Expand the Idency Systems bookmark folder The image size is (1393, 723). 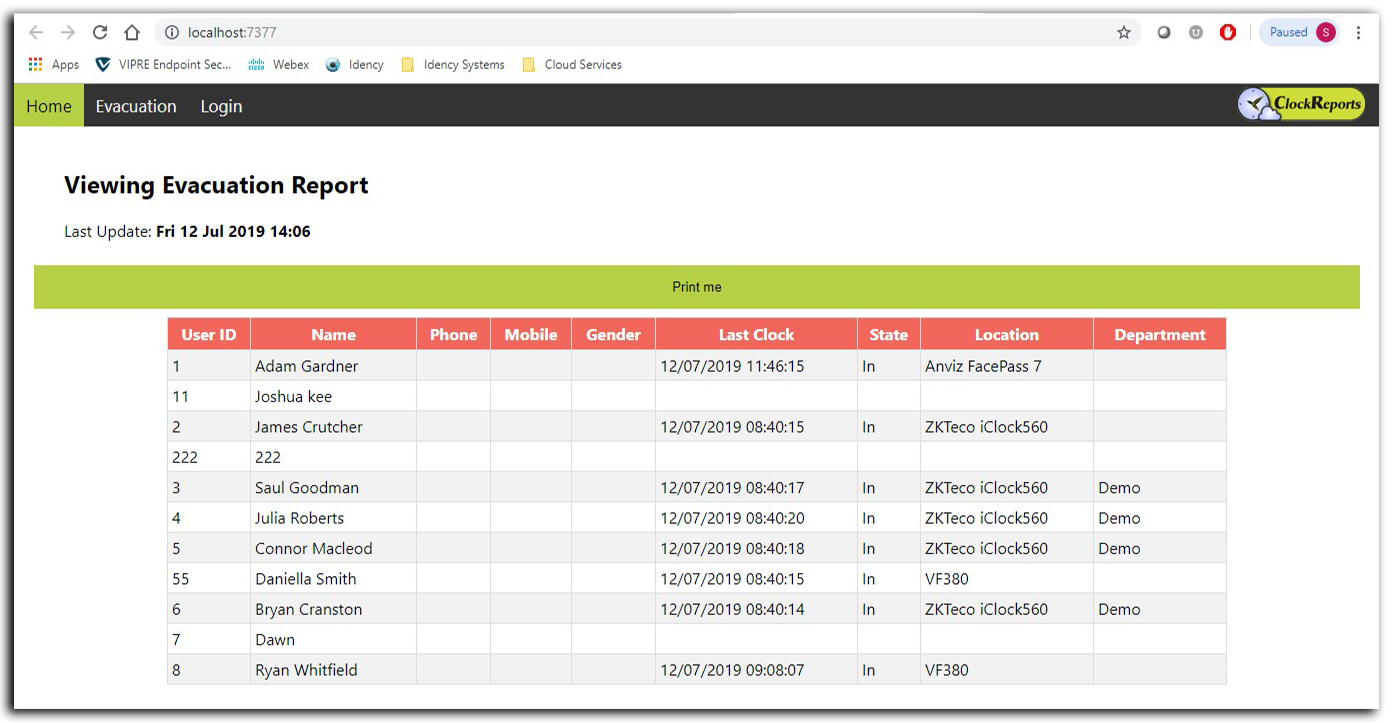[453, 64]
